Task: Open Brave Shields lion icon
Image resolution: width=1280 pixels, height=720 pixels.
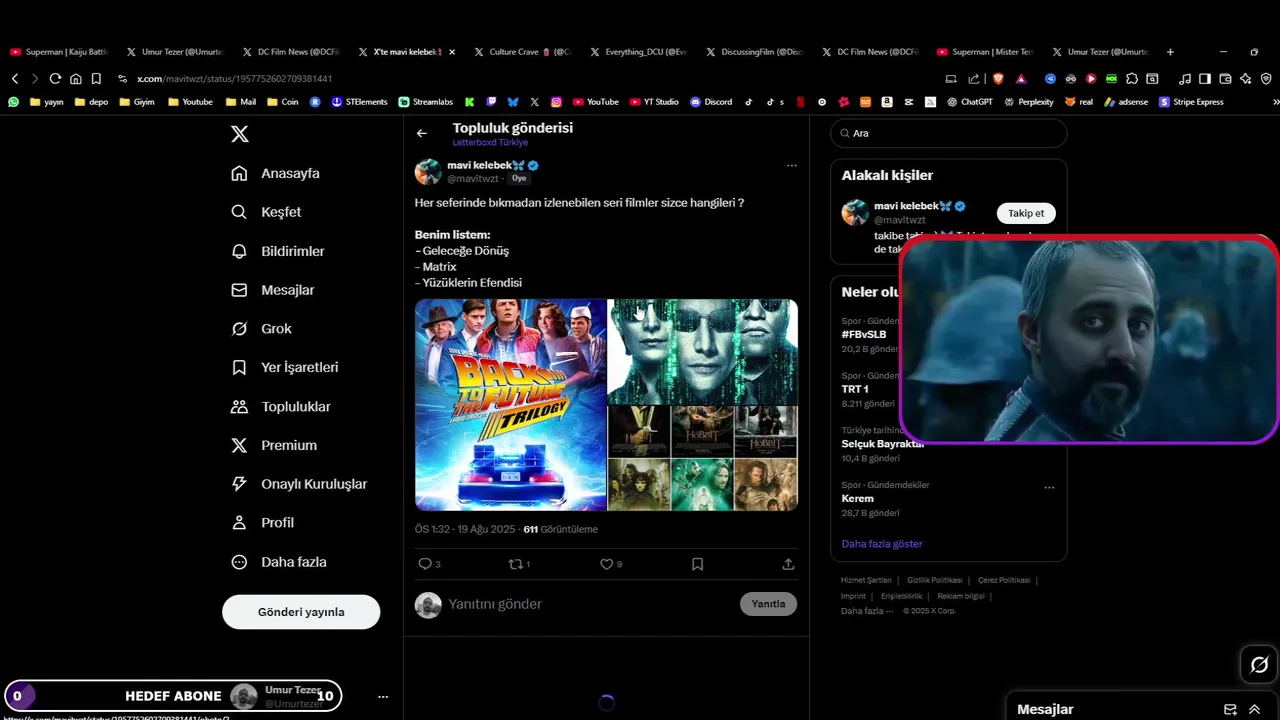Action: click(998, 78)
